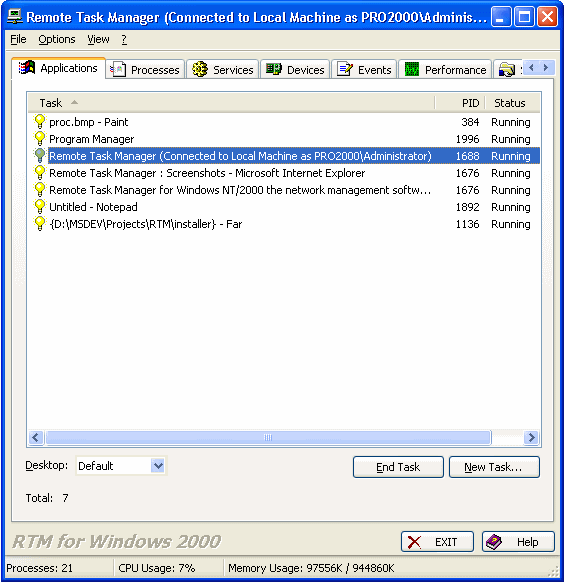This screenshot has height=583, width=565.
Task: Click the scrollbar right arrow
Action: point(532,437)
